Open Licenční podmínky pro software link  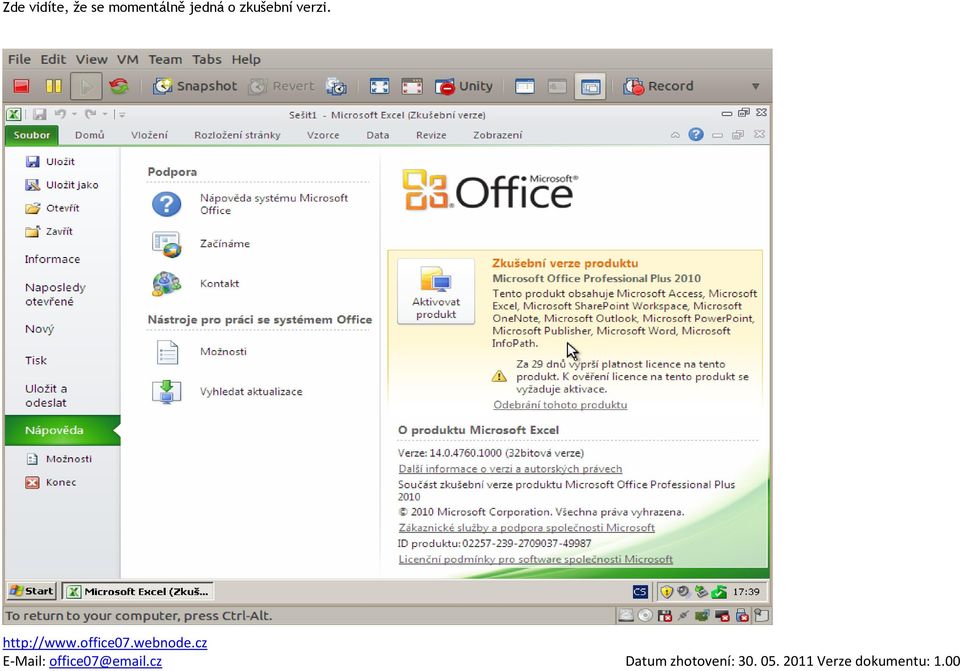(x=536, y=560)
